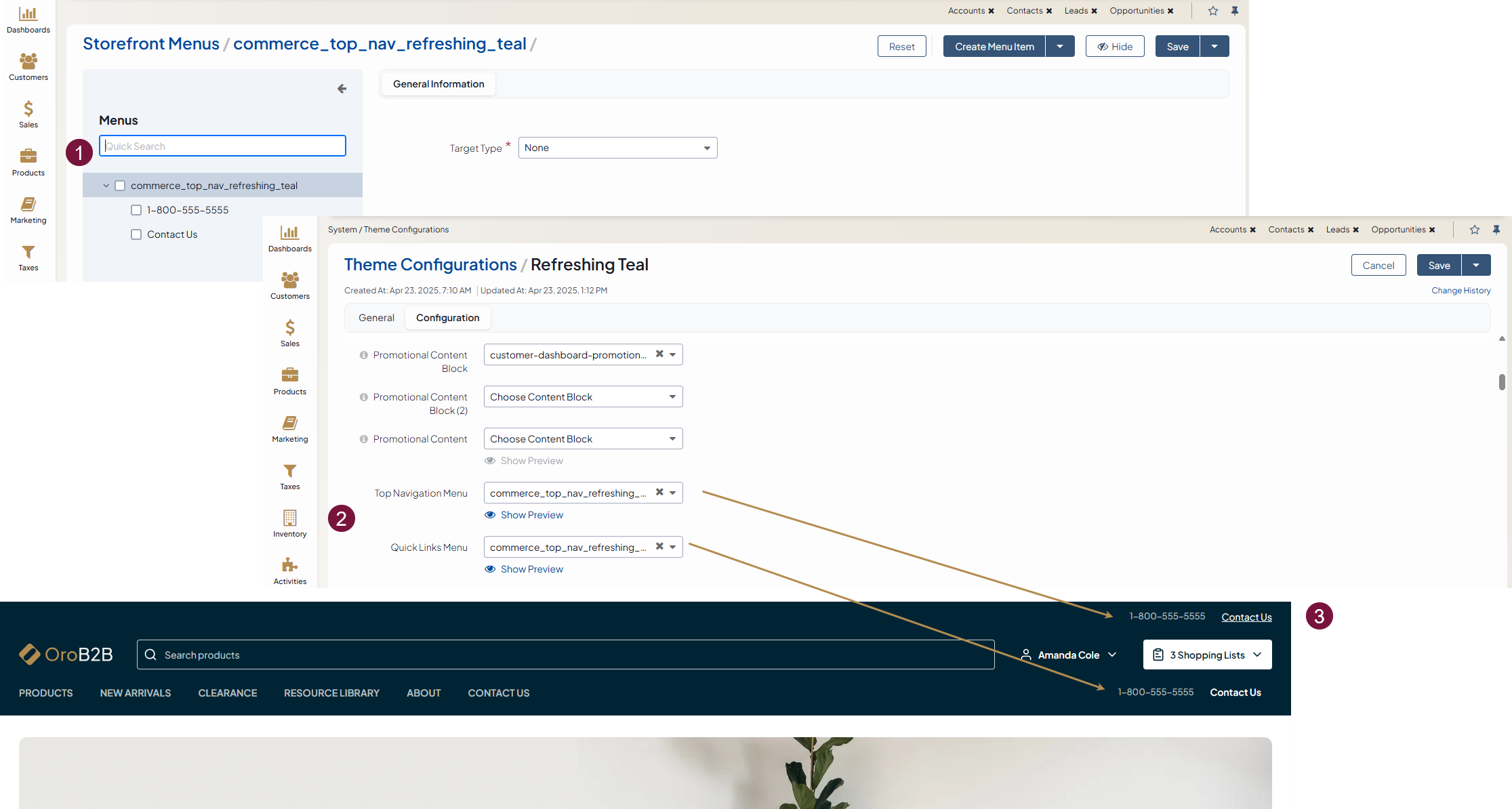Click the Reset button

(x=901, y=47)
